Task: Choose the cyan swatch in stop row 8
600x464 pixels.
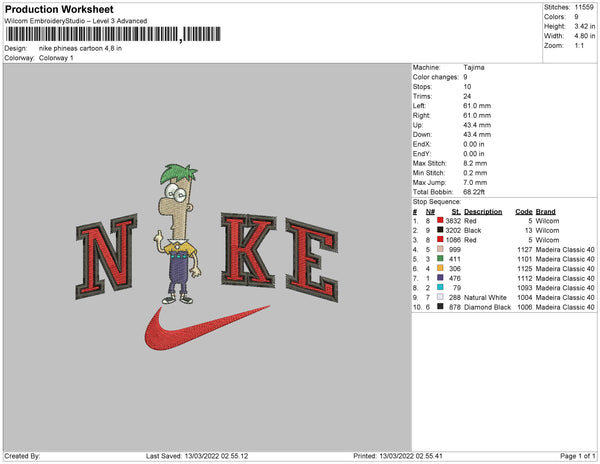Action: (440, 287)
